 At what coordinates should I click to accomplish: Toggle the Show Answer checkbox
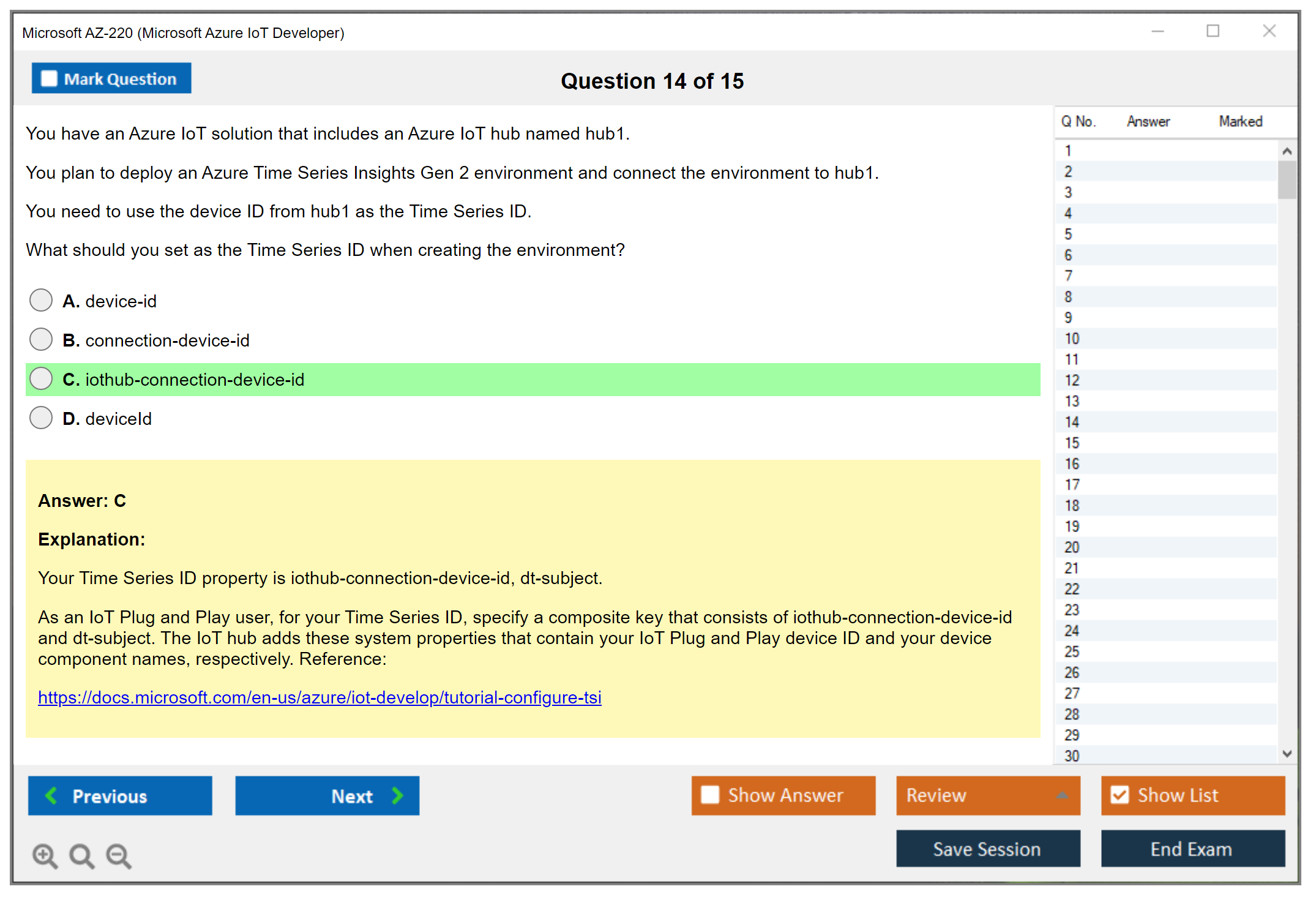pos(710,795)
